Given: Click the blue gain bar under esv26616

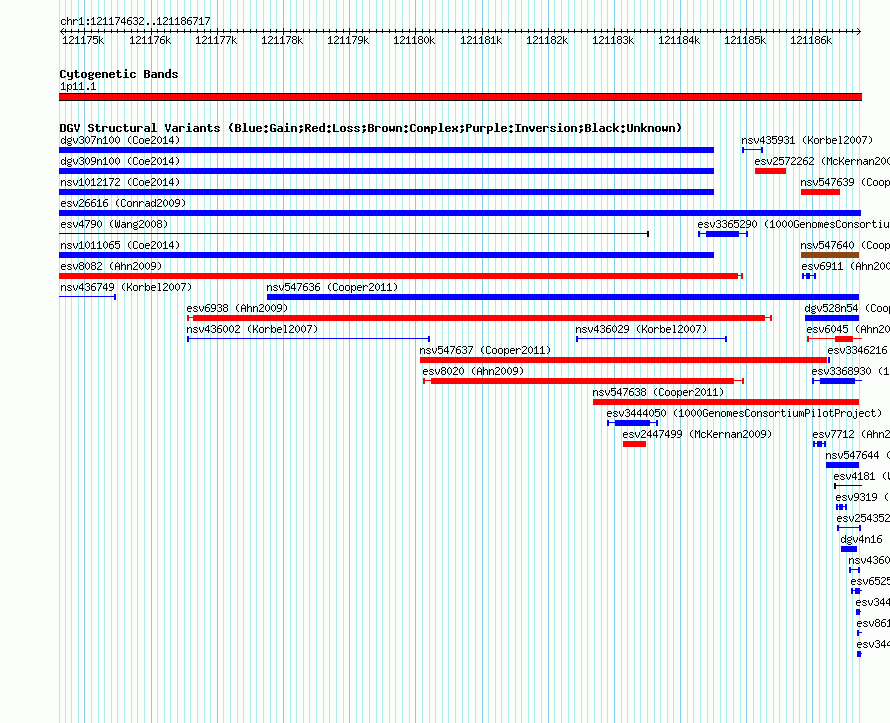Looking at the screenshot, I should (x=460, y=213).
